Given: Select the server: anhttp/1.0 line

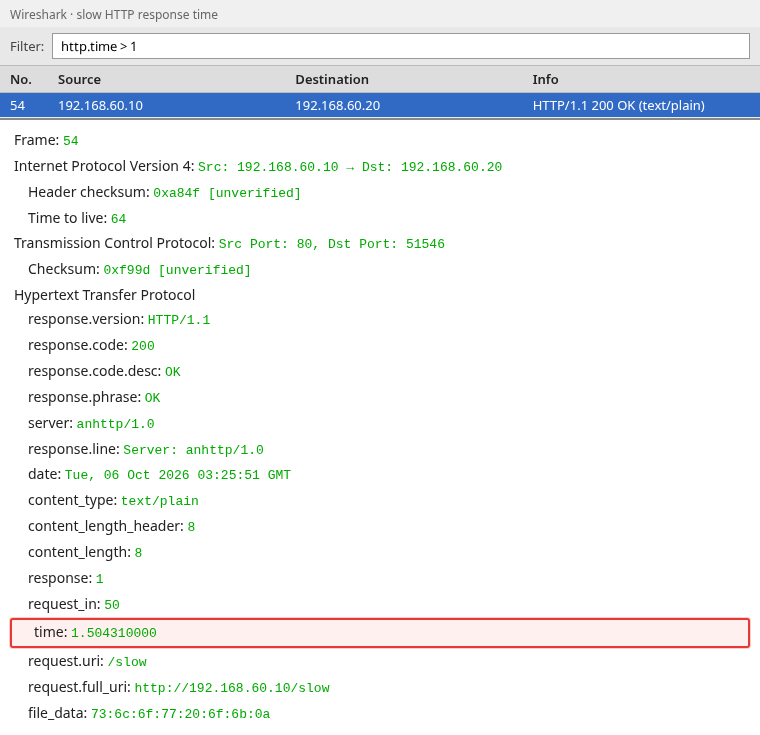Looking at the screenshot, I should 91,423.
